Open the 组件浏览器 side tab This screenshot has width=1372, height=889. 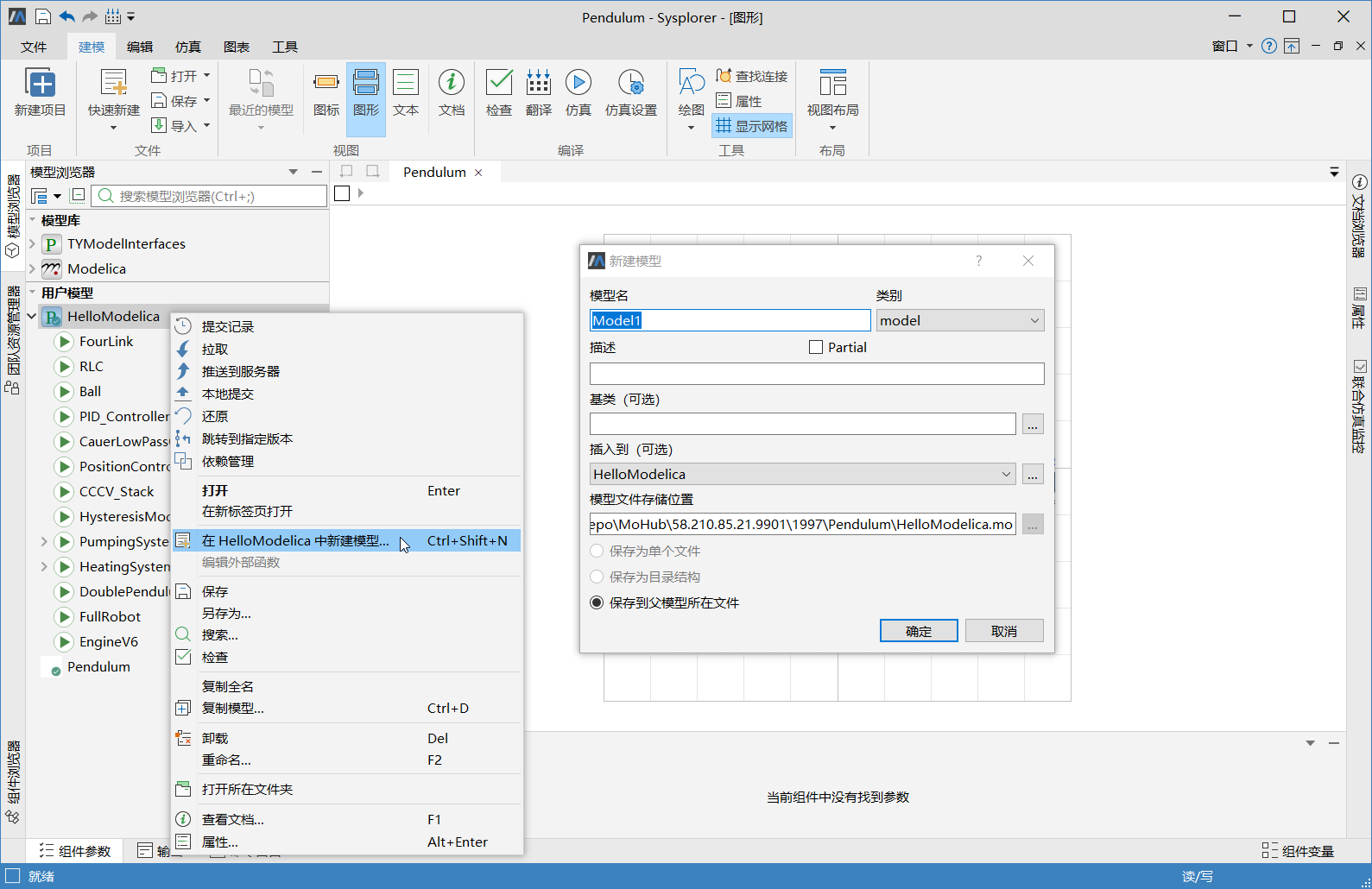tap(13, 782)
